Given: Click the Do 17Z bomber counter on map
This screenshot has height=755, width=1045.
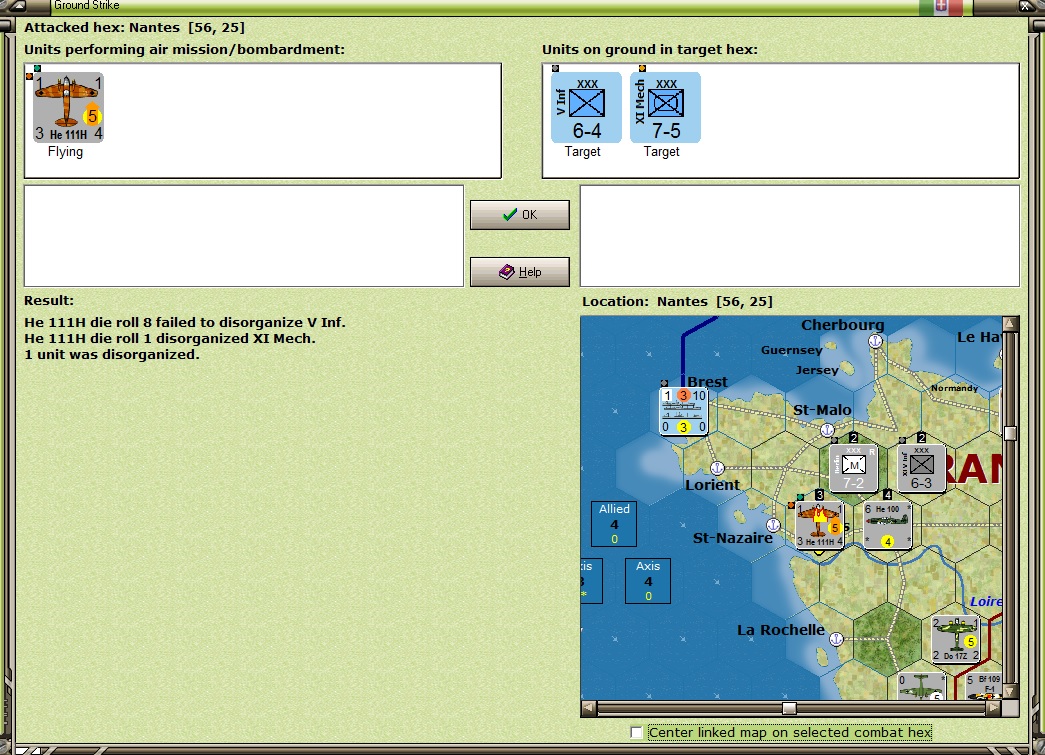Looking at the screenshot, I should [x=956, y=639].
